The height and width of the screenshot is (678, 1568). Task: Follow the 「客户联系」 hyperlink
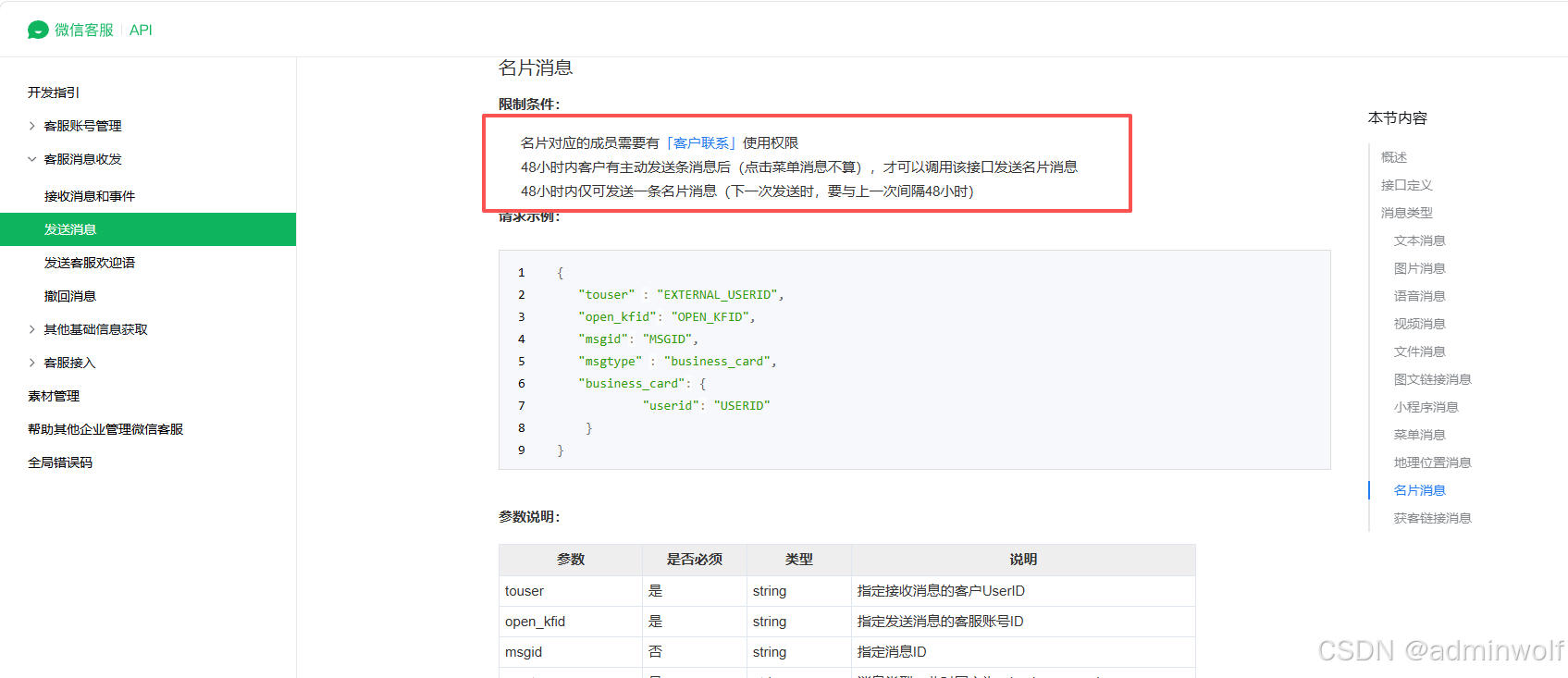pos(701,142)
